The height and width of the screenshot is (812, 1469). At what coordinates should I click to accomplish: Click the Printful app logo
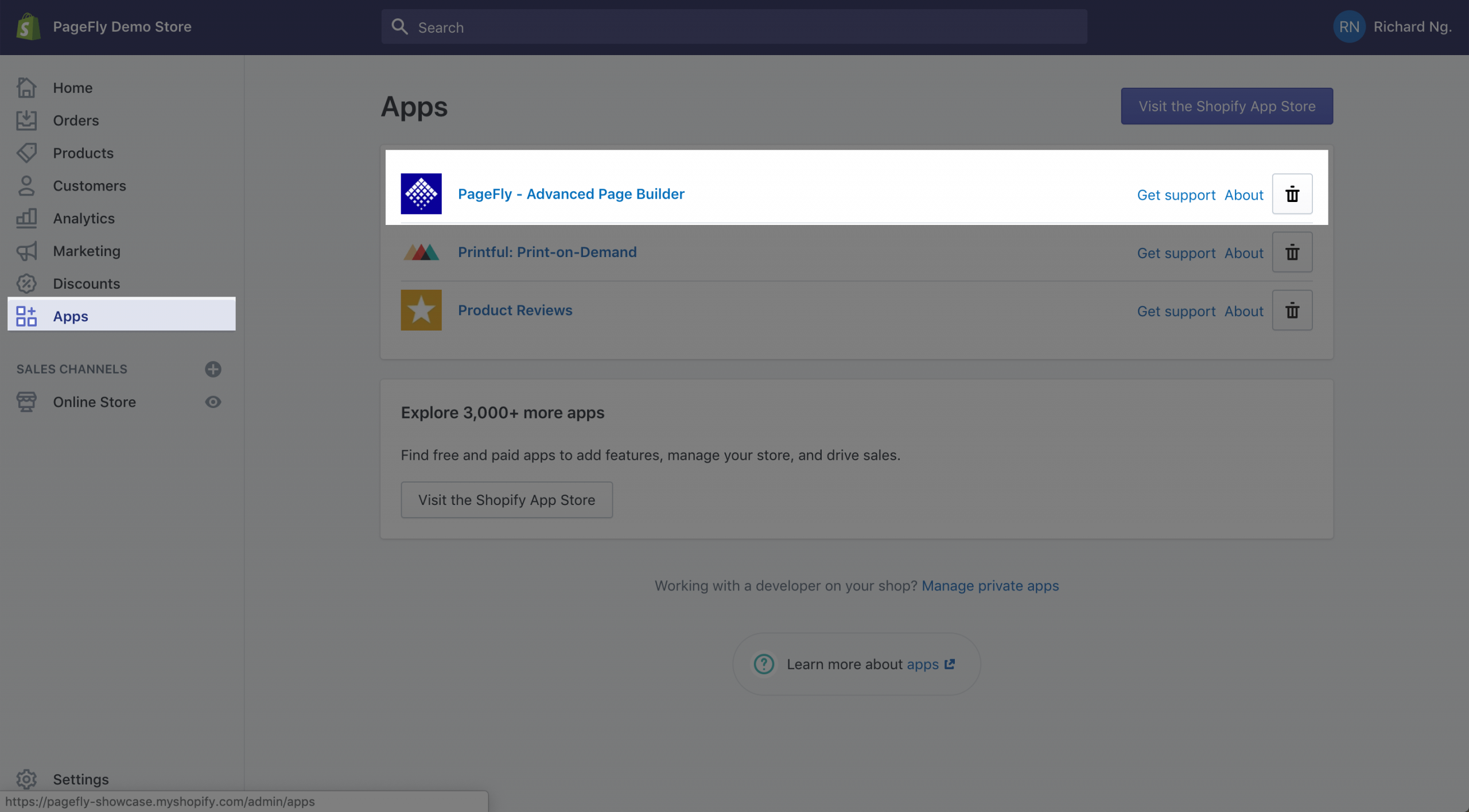tap(421, 252)
